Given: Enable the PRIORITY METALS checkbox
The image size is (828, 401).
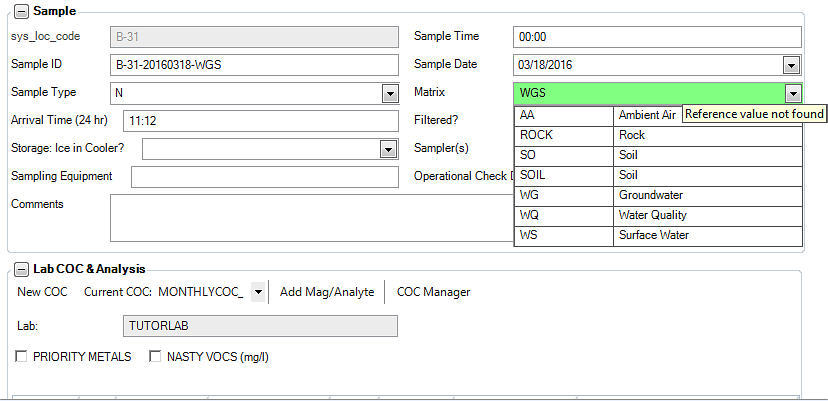Looking at the screenshot, I should (22, 356).
